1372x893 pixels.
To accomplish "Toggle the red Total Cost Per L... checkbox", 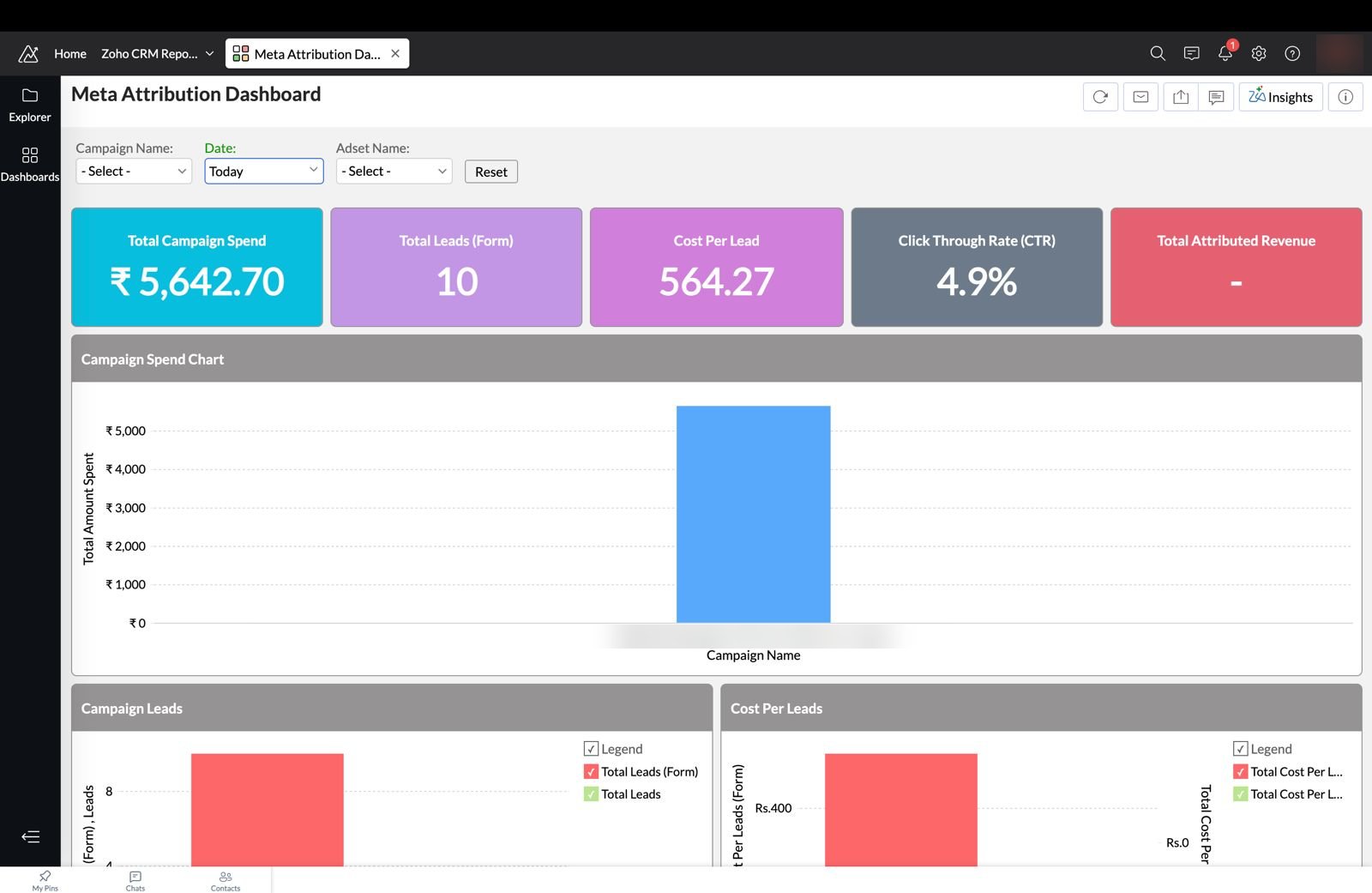I will point(1240,771).
